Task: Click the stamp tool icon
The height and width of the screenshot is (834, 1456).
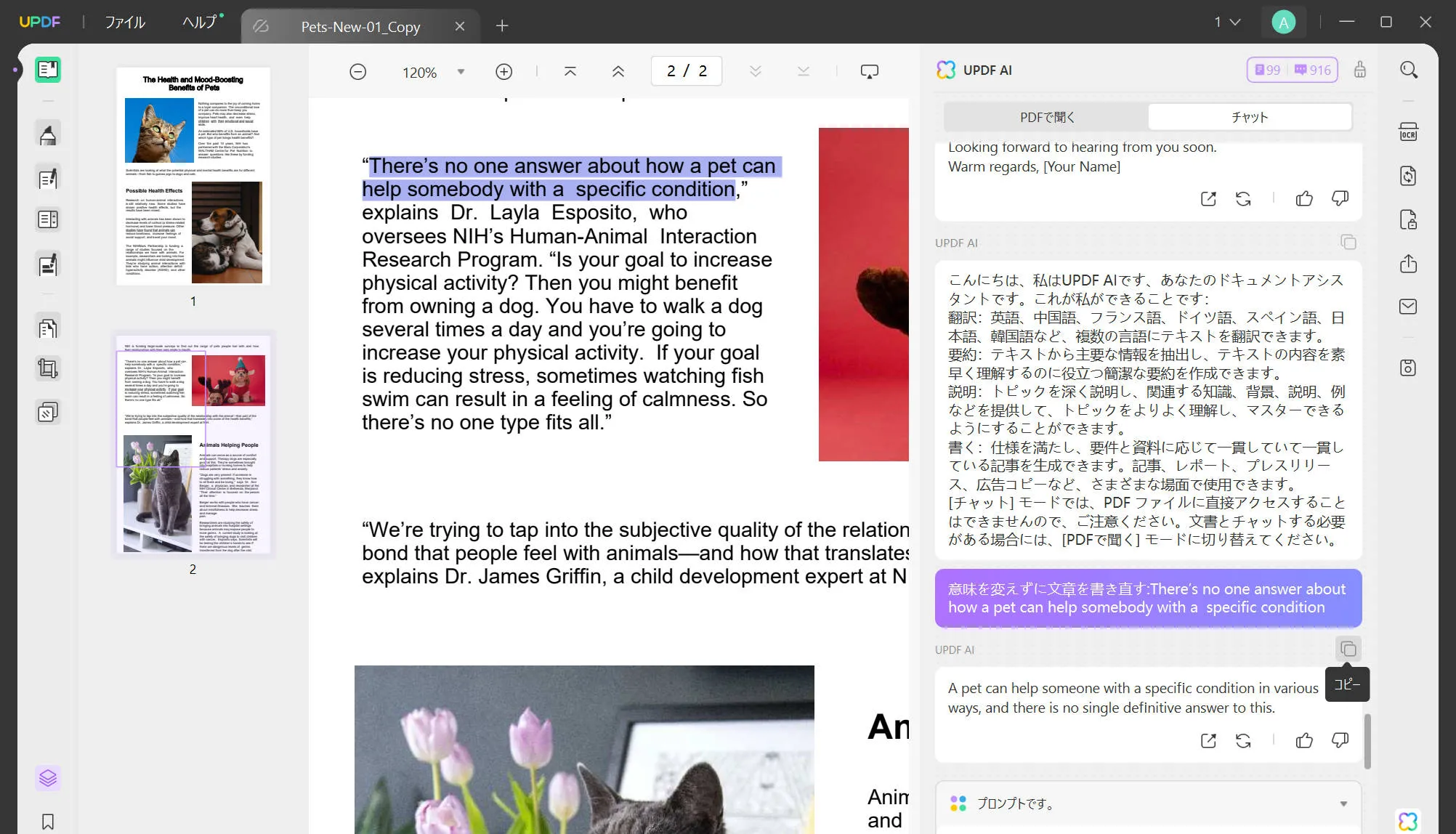Action: [x=46, y=411]
